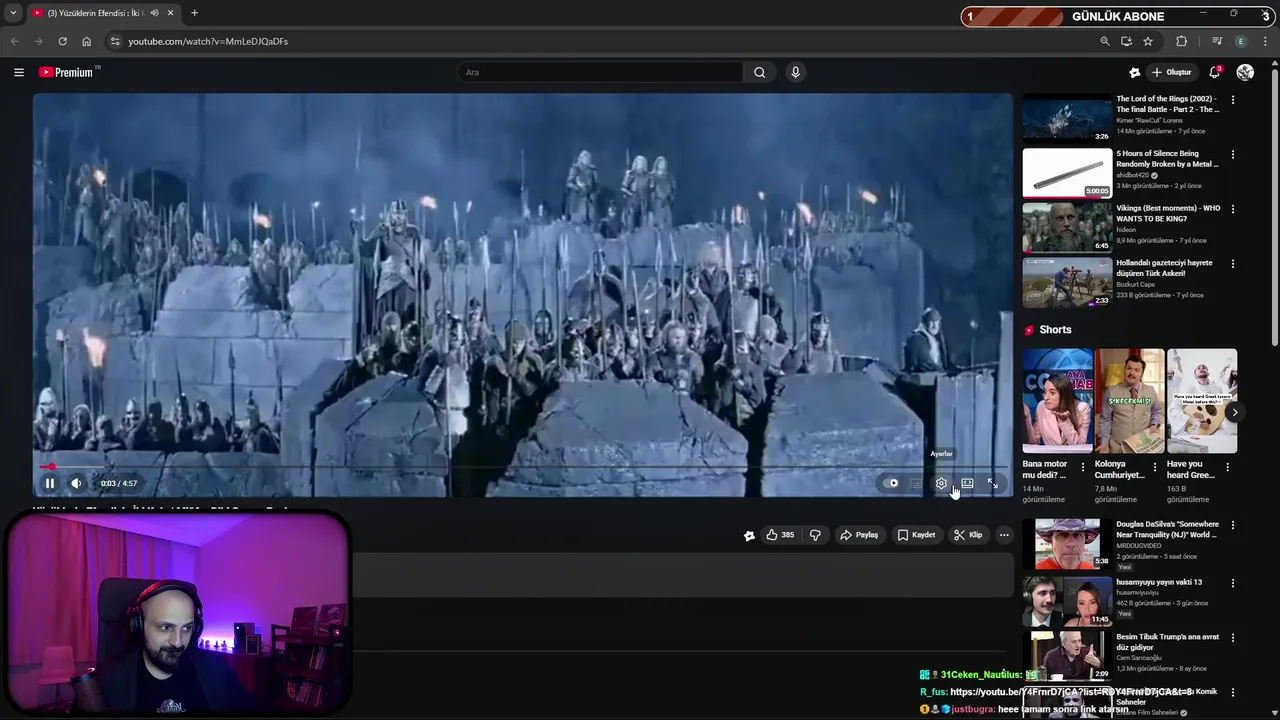This screenshot has width=1280, height=720.
Task: Toggle autoplay switch in player
Action: [x=890, y=483]
